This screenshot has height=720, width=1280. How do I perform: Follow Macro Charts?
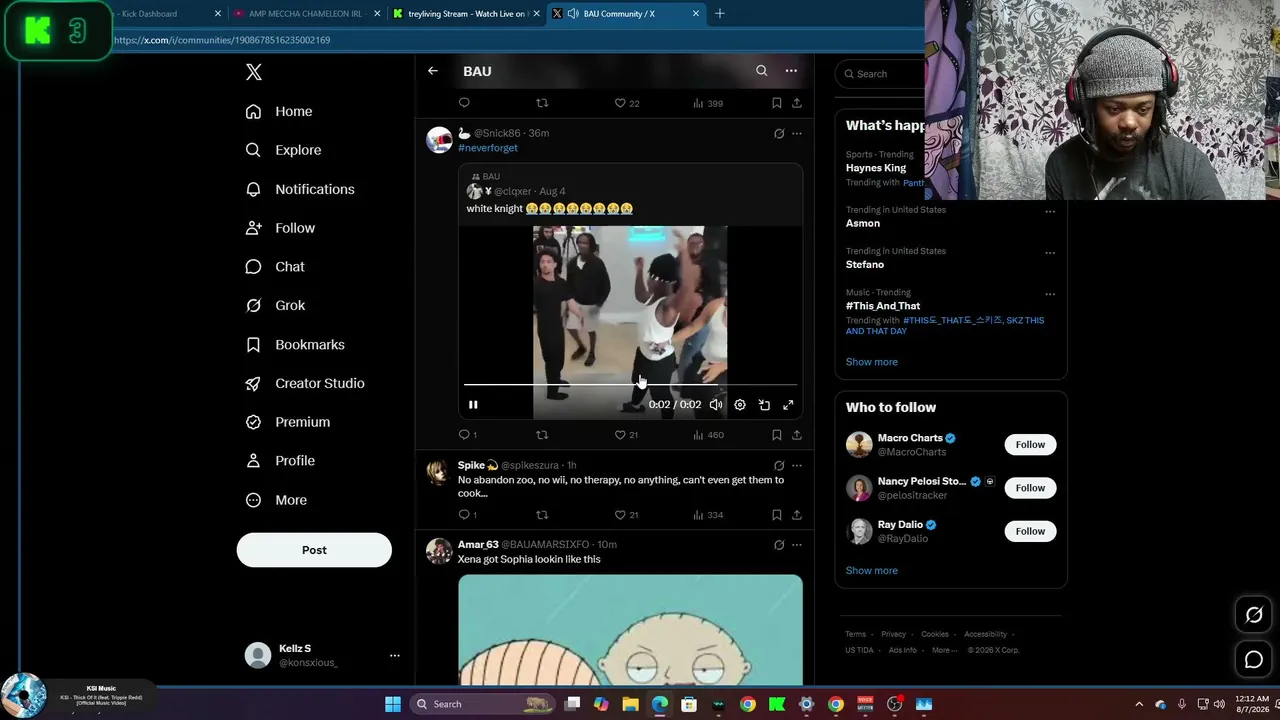[1030, 445]
